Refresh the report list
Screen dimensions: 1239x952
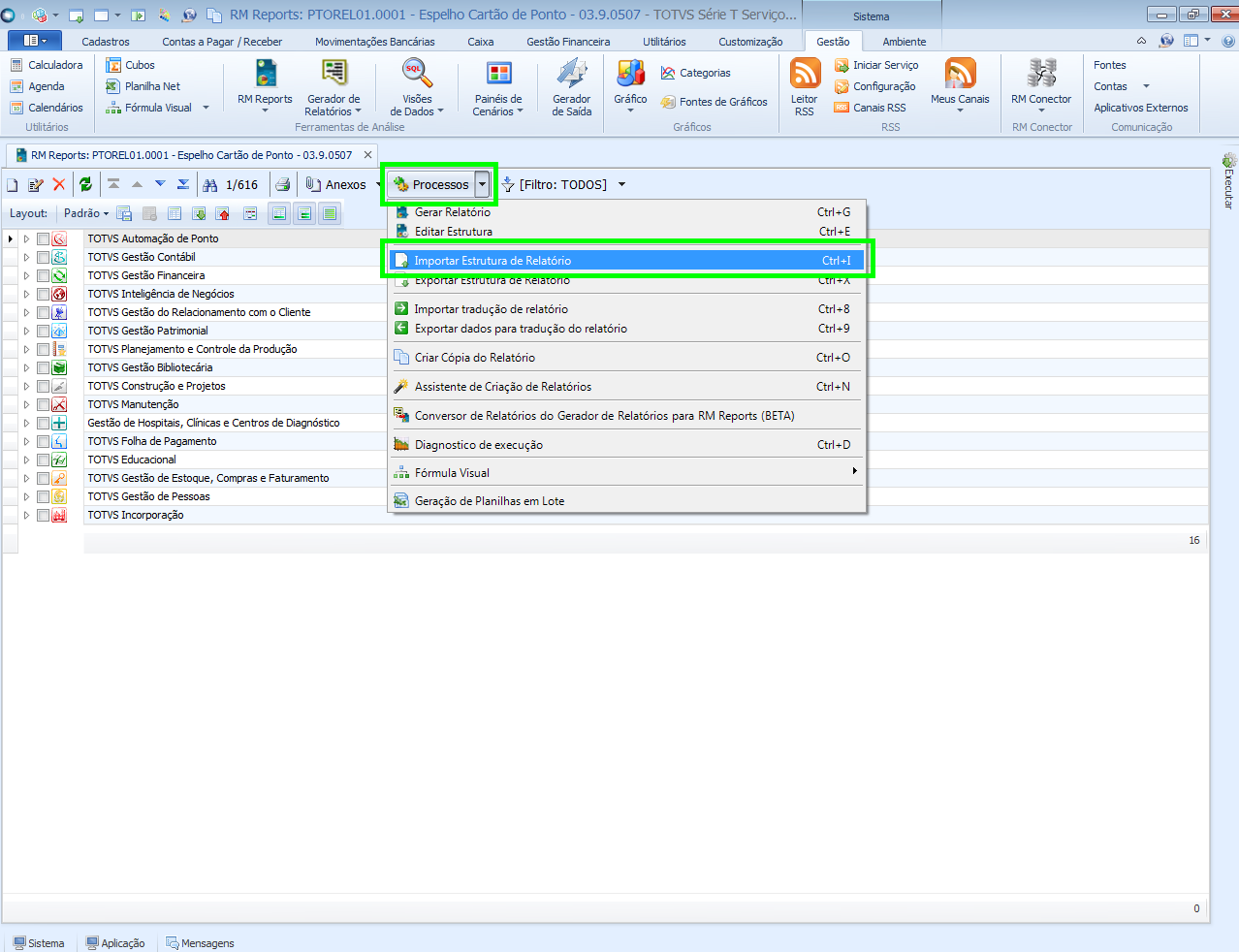tap(86, 184)
